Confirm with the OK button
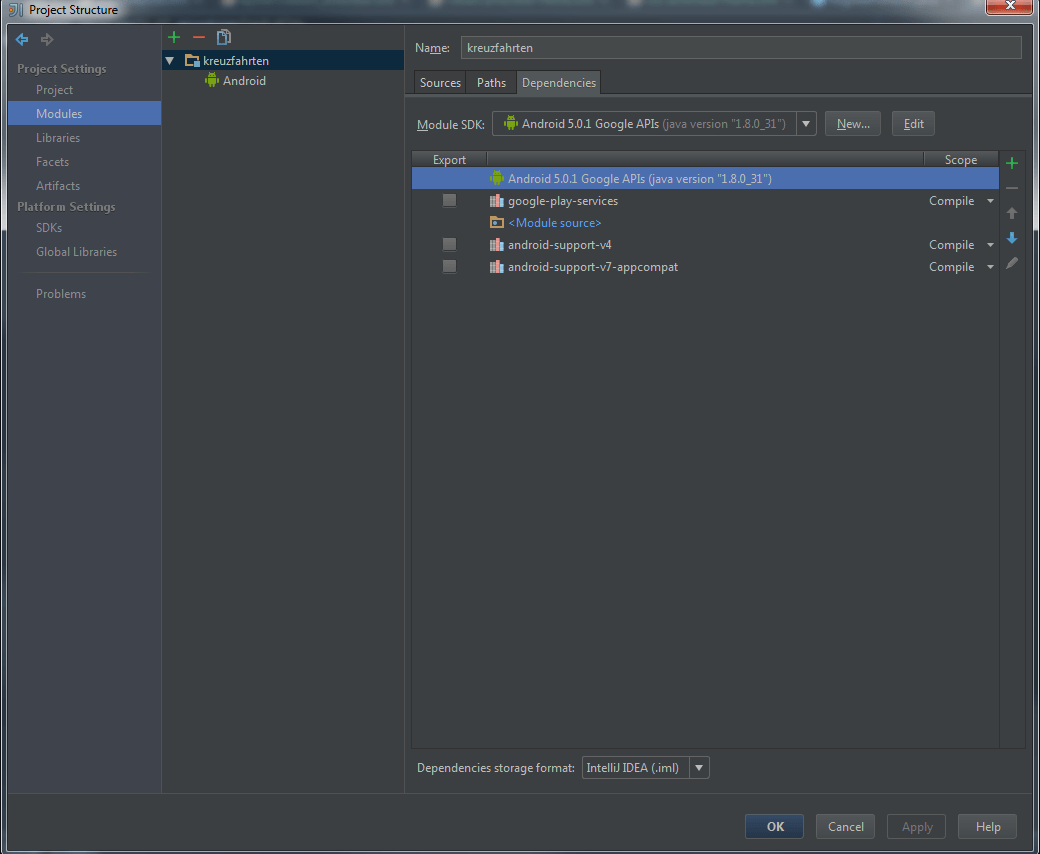The width and height of the screenshot is (1040, 854). pyautogui.click(x=774, y=827)
